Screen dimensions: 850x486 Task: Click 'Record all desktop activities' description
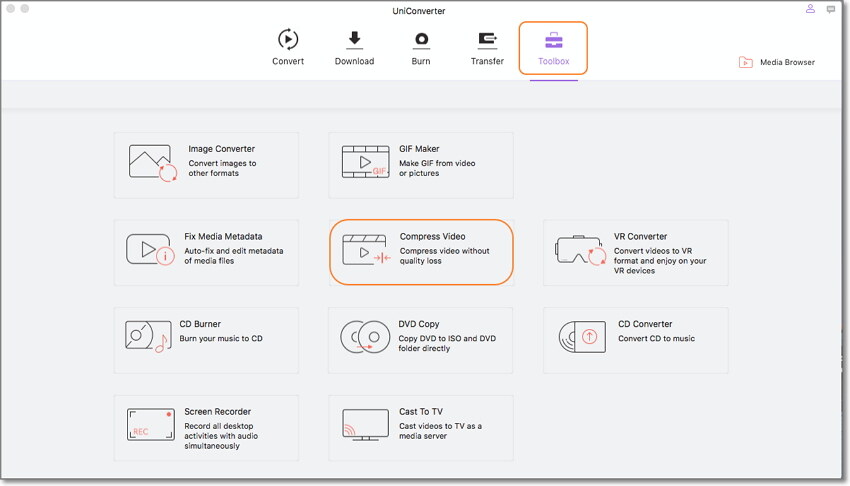[221, 436]
